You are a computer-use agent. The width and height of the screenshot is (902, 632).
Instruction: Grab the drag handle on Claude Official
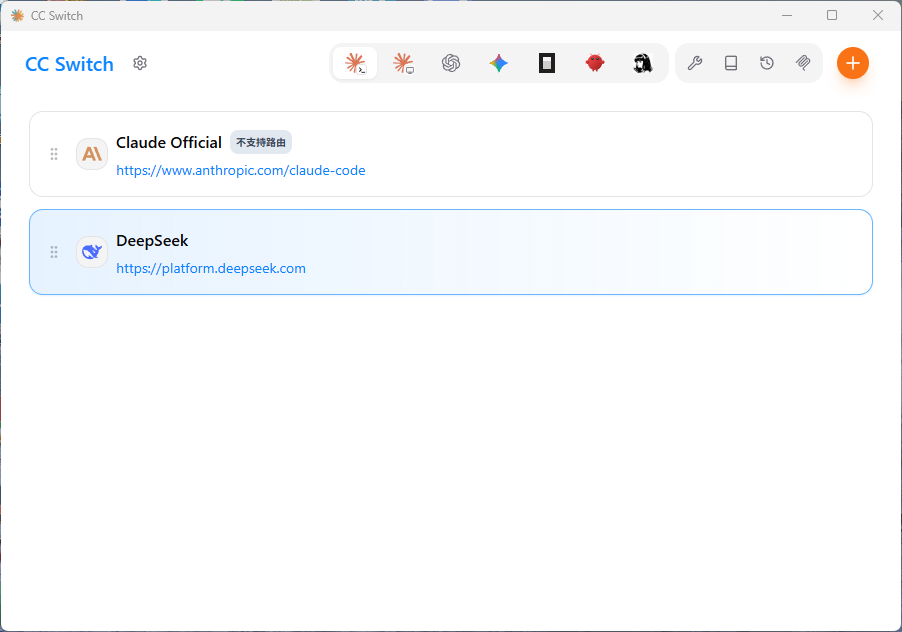point(54,154)
